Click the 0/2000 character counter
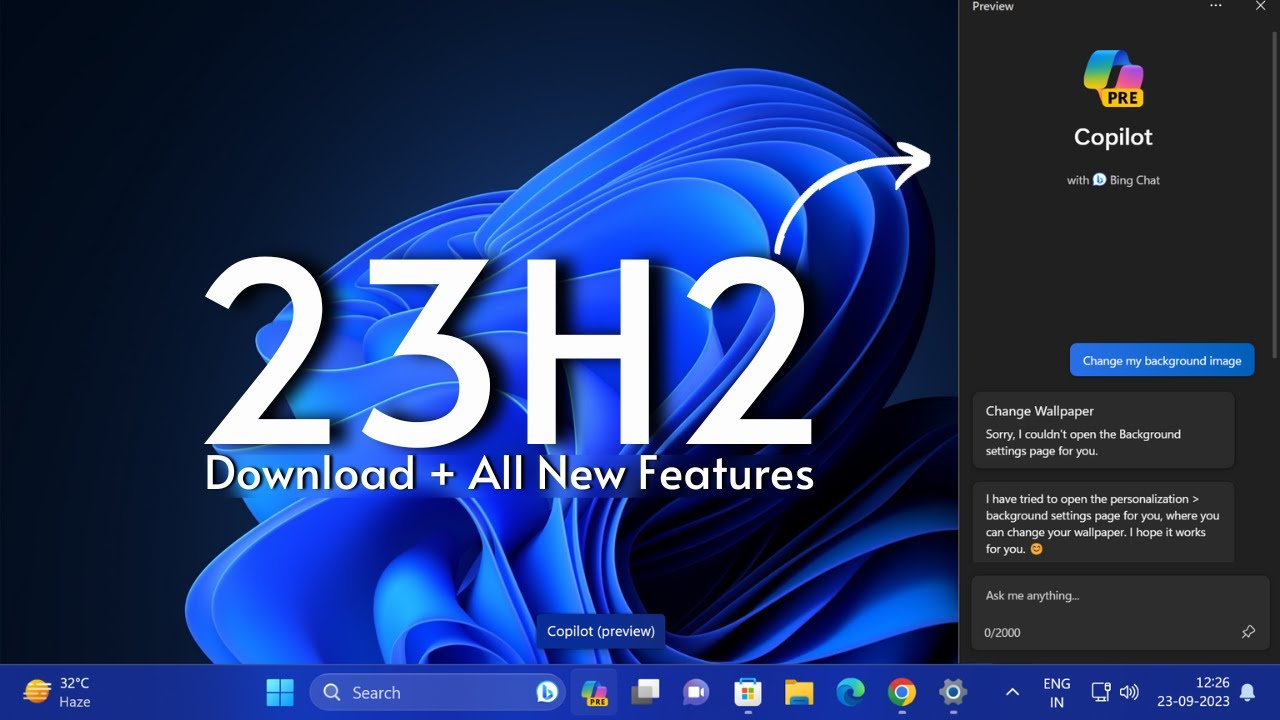 pyautogui.click(x=1003, y=633)
